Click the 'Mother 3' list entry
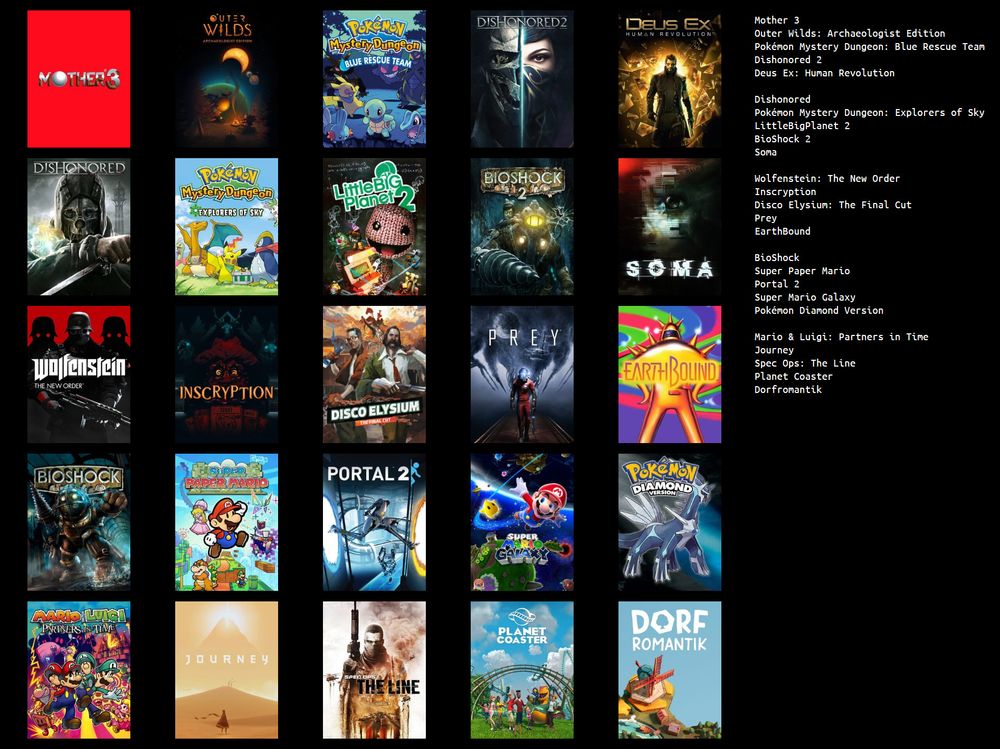Image resolution: width=1000 pixels, height=749 pixels. (776, 20)
